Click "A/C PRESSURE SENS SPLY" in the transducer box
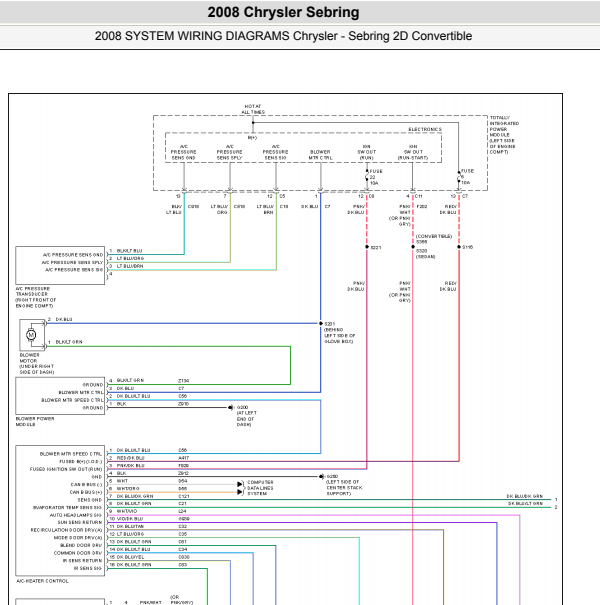 73,262
